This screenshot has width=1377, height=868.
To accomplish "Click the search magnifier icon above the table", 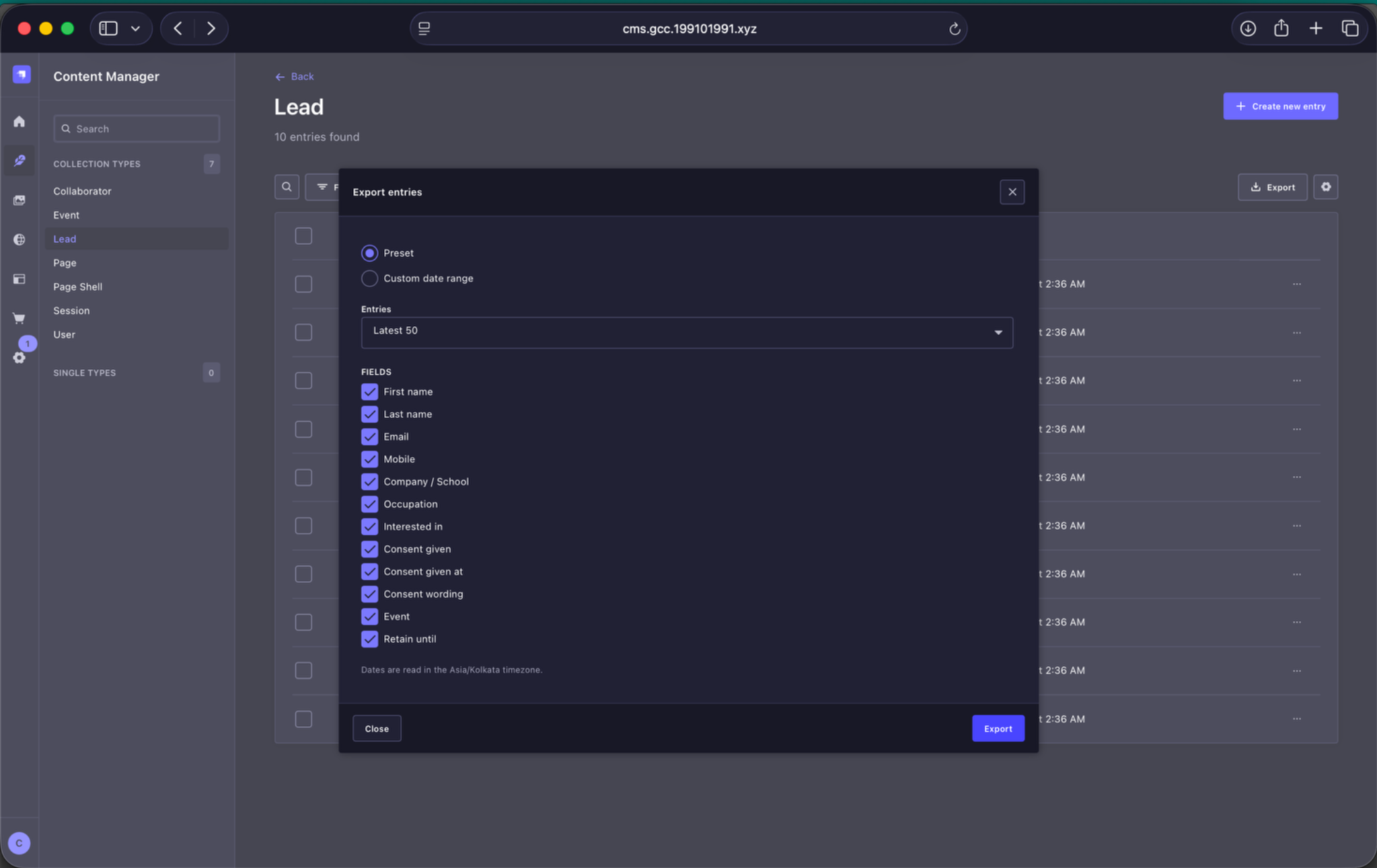I will (287, 187).
